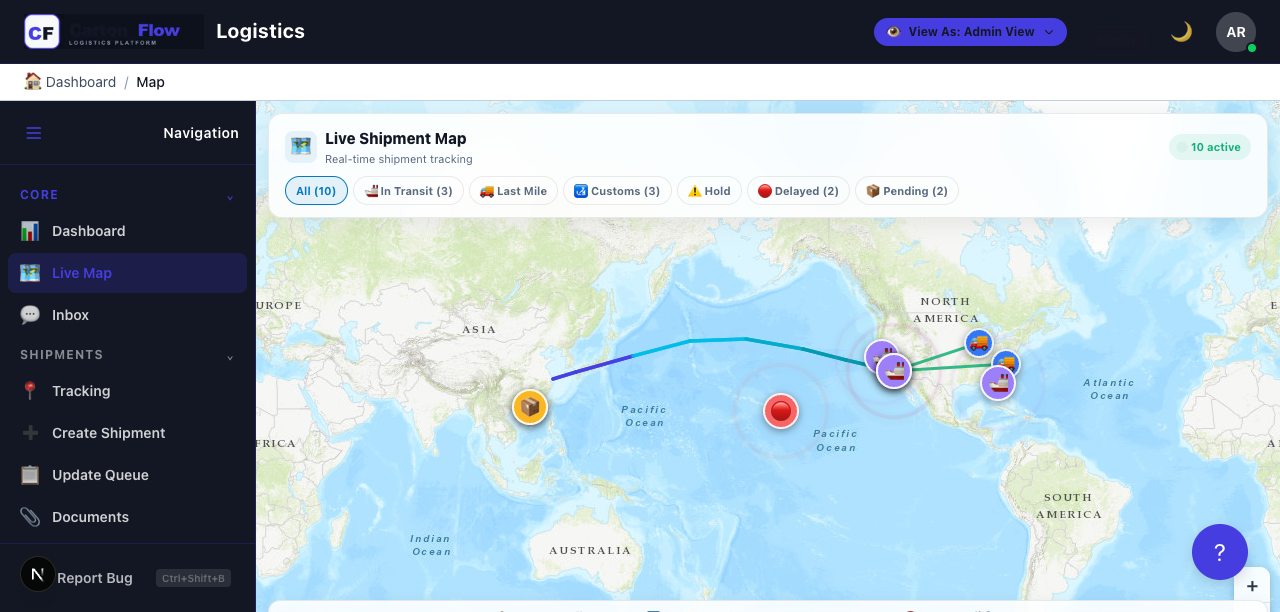Click the yellow package marker near Asia
Screen dimensions: 1280x612
530,407
